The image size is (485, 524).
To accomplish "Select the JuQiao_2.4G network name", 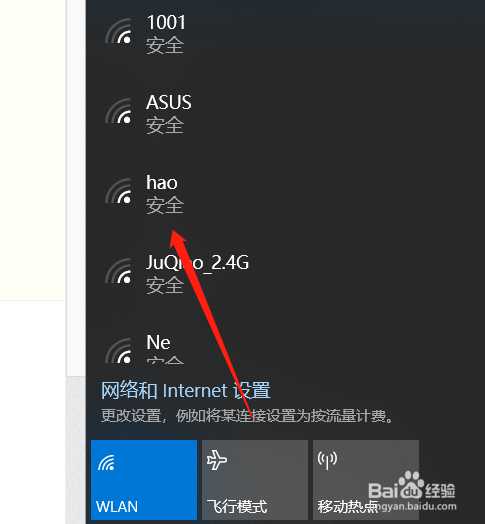I will click(x=197, y=263).
